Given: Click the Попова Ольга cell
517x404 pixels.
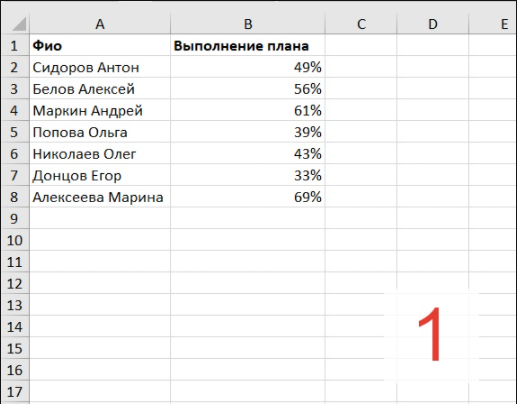Looking at the screenshot, I should pyautogui.click(x=100, y=132).
